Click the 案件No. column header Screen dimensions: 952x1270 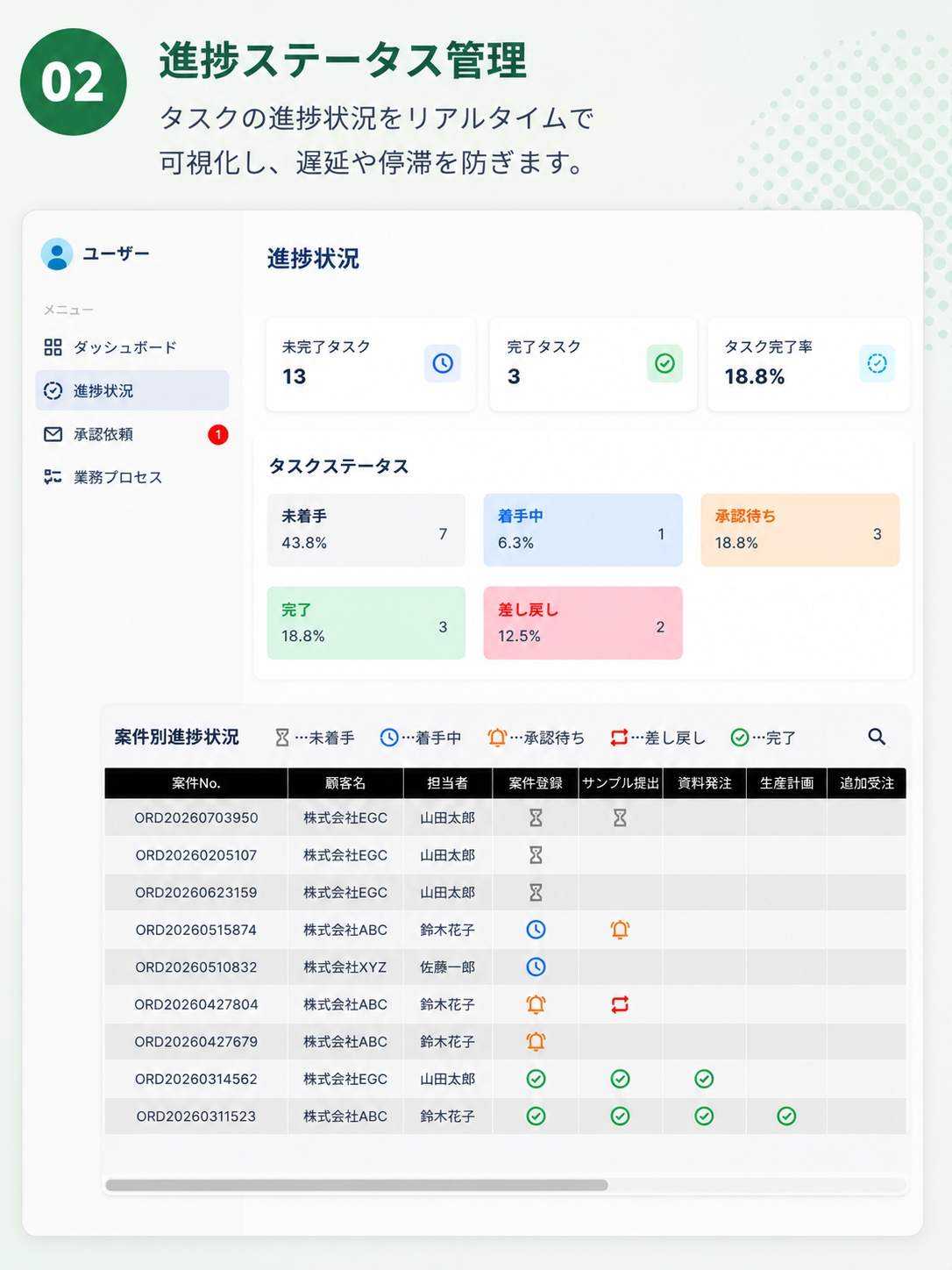point(196,783)
